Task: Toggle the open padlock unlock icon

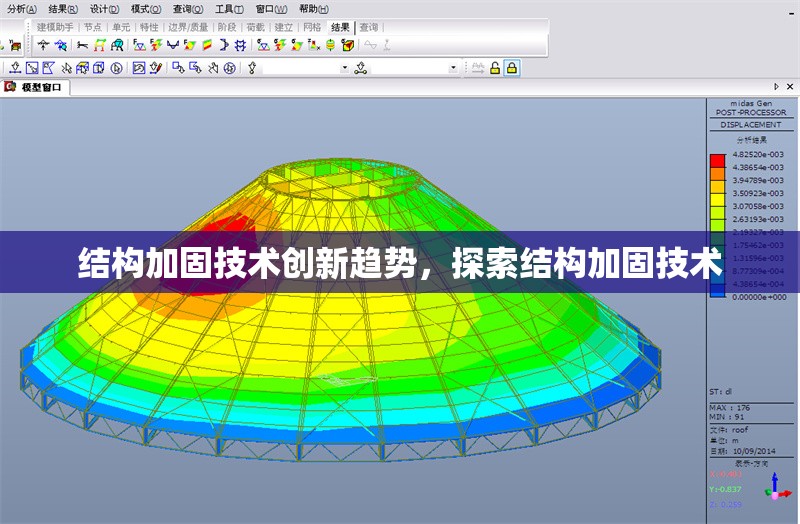Action: tap(494, 68)
